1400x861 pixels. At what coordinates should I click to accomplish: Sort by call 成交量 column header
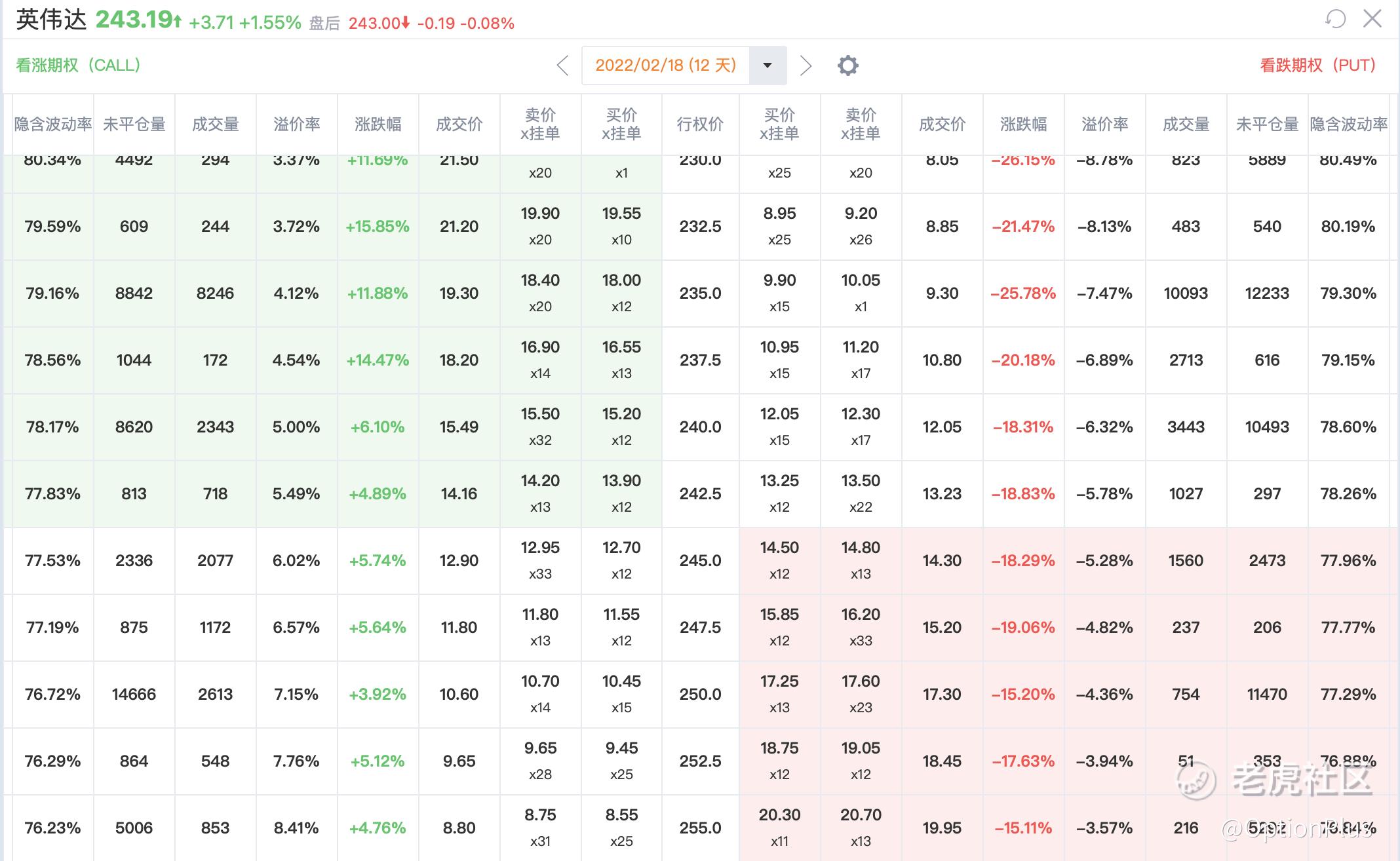pyautogui.click(x=216, y=124)
